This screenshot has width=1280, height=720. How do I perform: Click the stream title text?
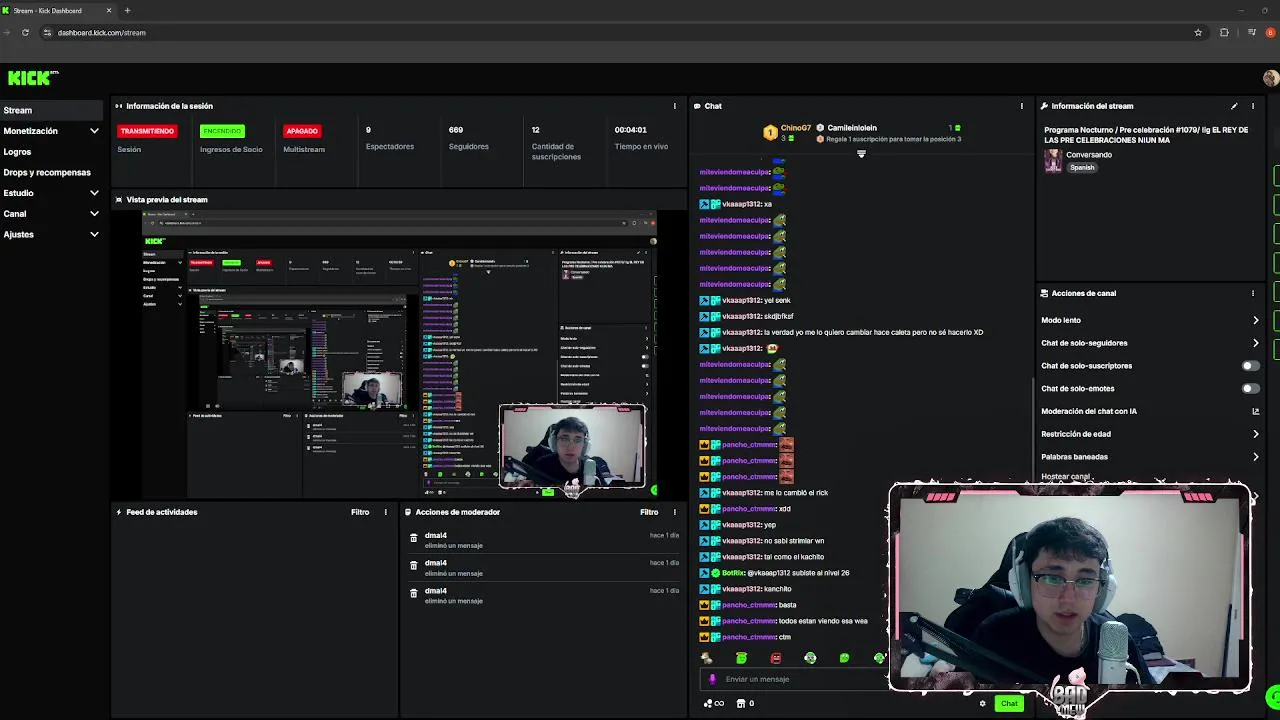point(1146,134)
